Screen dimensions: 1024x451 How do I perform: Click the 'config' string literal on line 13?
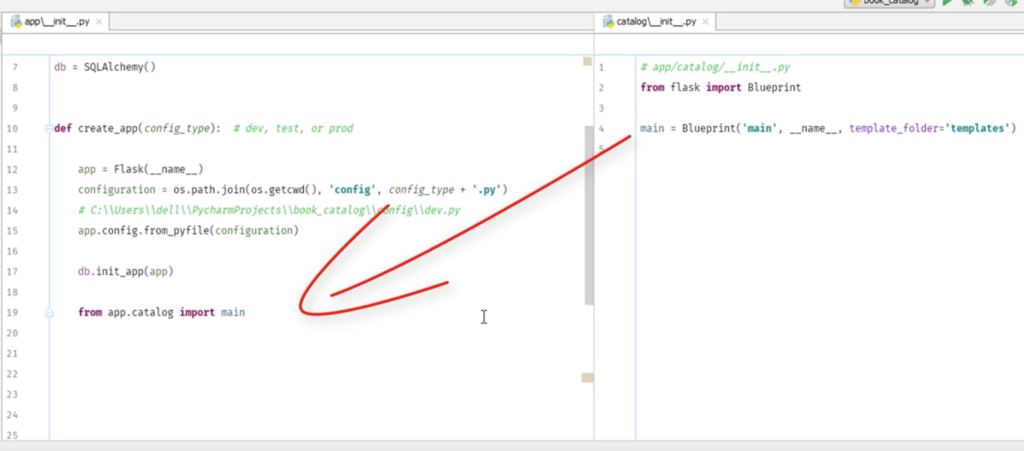353,190
